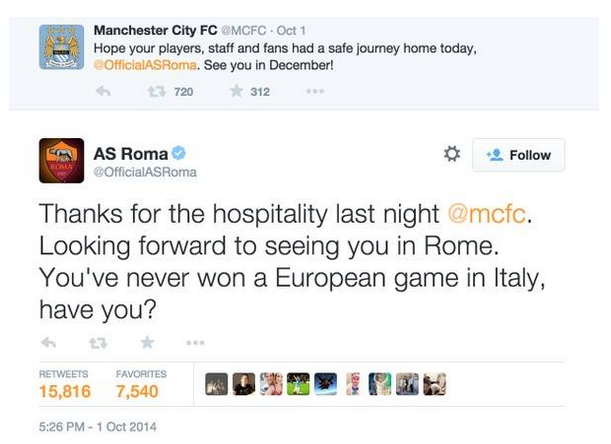Open more options on Manchester City tweet
The width and height of the screenshot is (611, 444).
tap(315, 92)
